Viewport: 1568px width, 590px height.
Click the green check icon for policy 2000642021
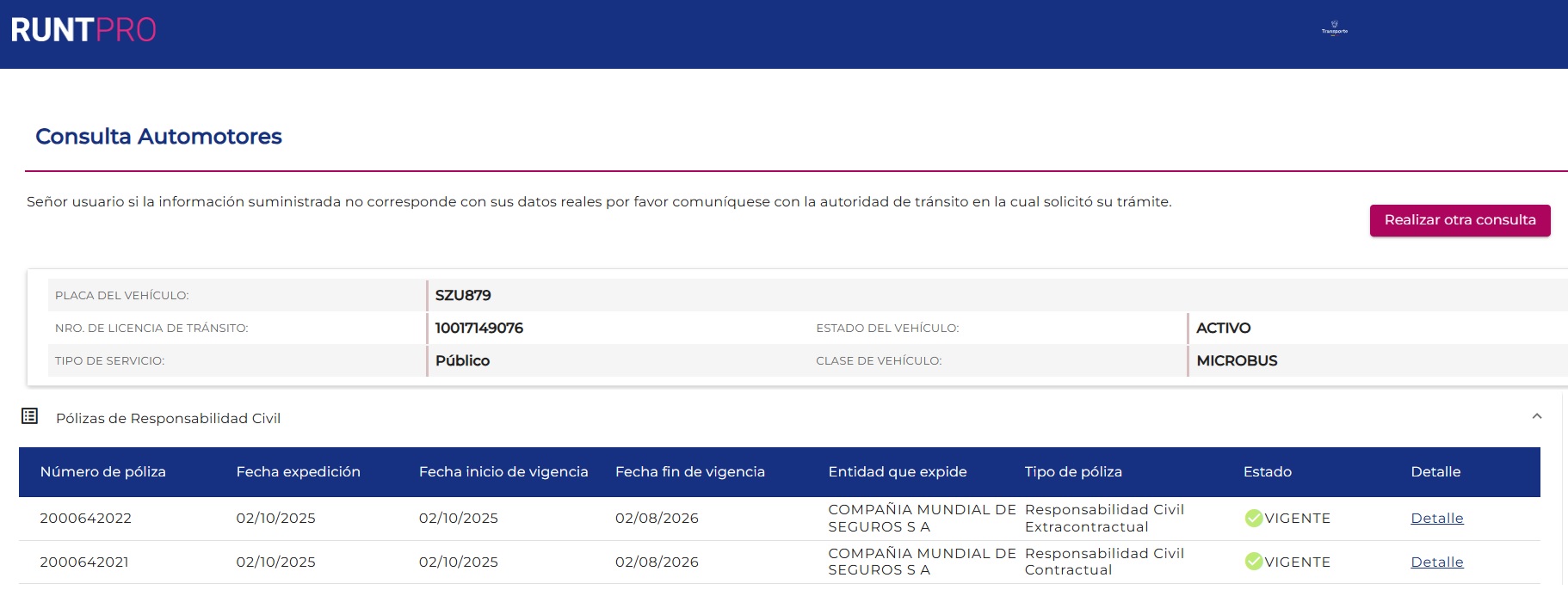point(1253,562)
